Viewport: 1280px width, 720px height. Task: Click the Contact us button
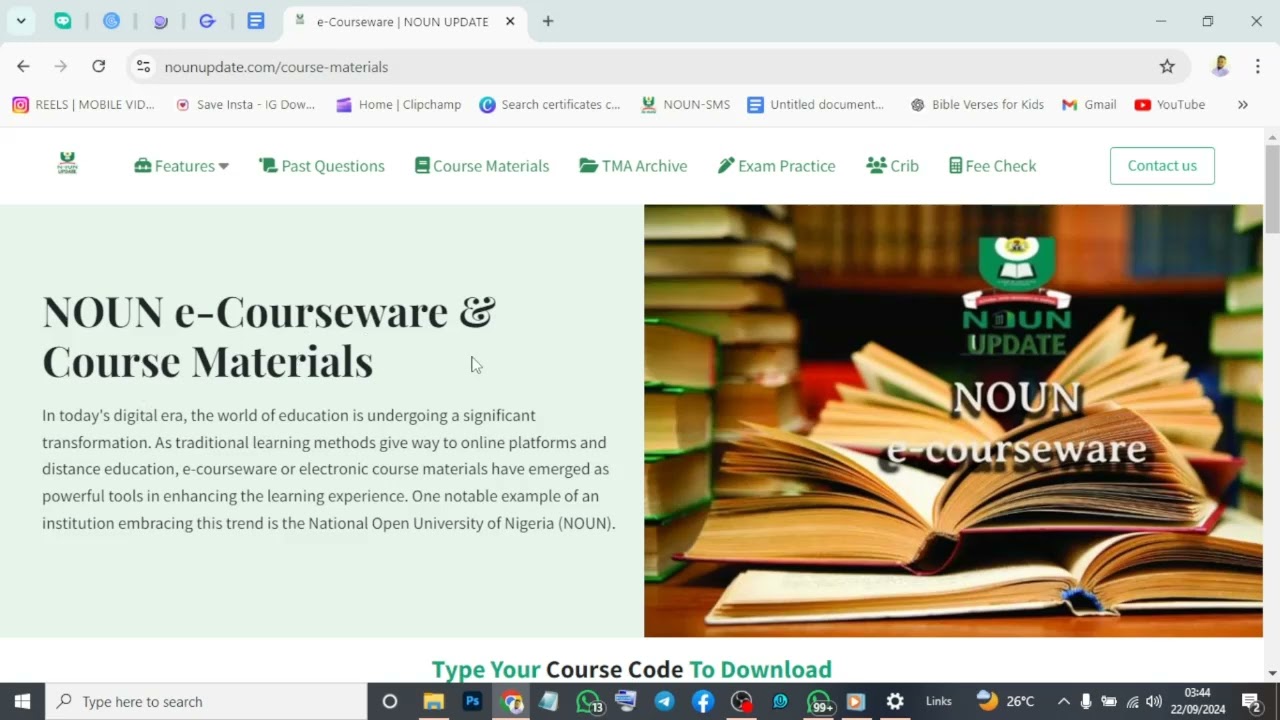pyautogui.click(x=1162, y=166)
